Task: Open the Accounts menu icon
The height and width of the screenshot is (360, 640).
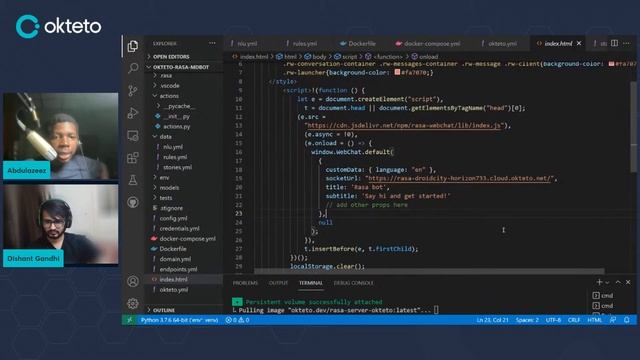Action: [x=133, y=281]
